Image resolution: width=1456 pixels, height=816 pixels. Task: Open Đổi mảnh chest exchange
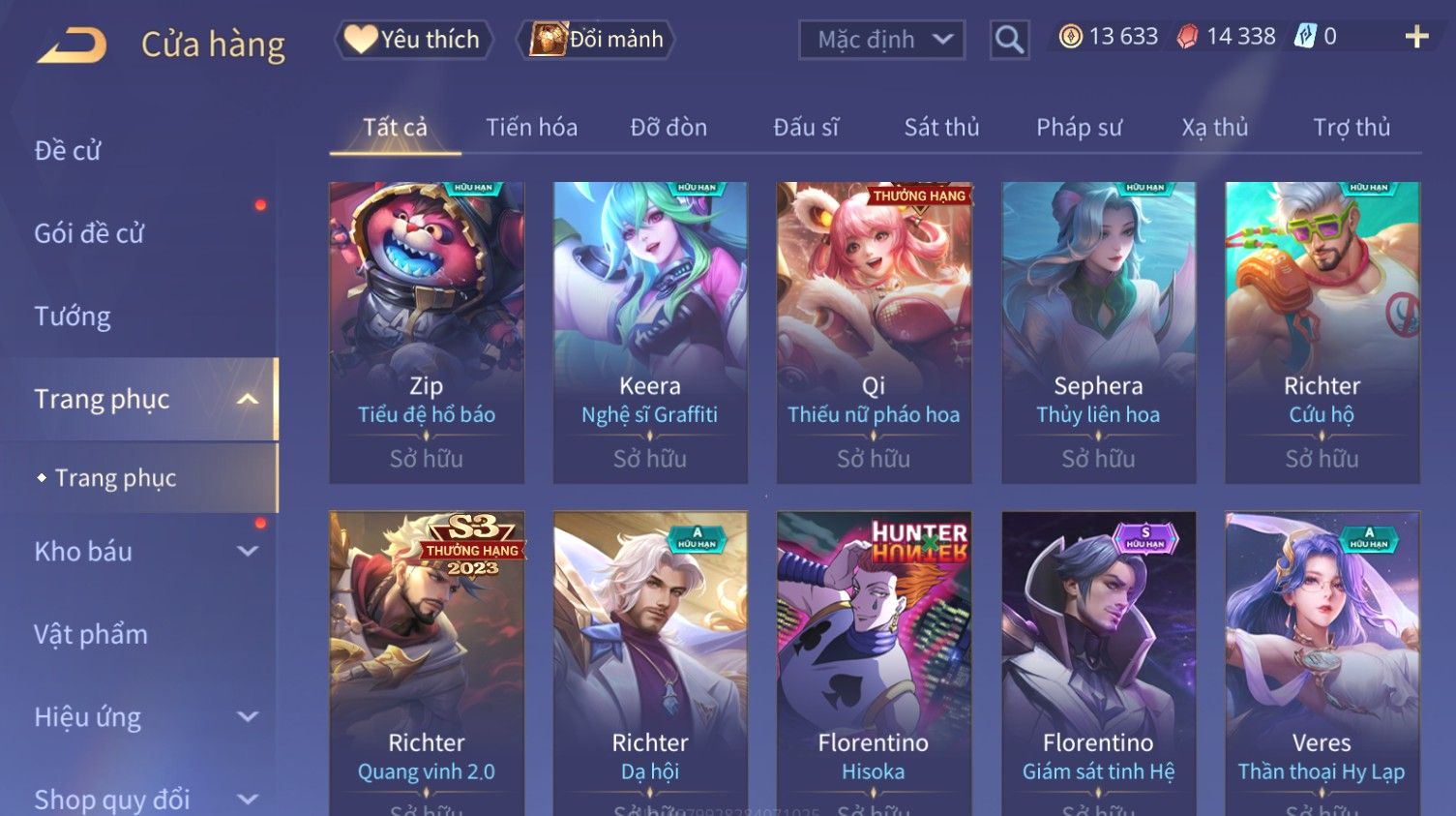596,40
